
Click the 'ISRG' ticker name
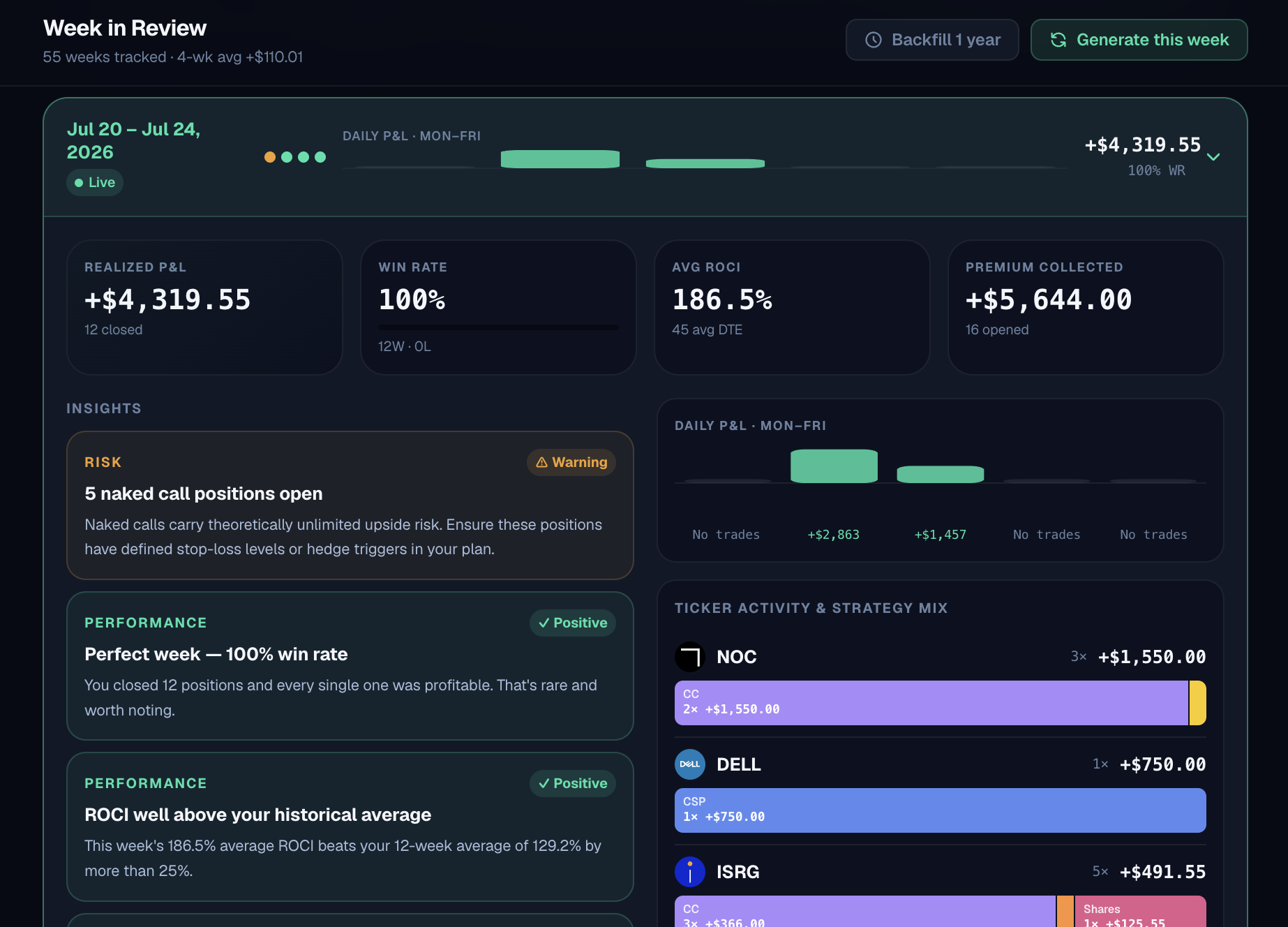click(738, 872)
